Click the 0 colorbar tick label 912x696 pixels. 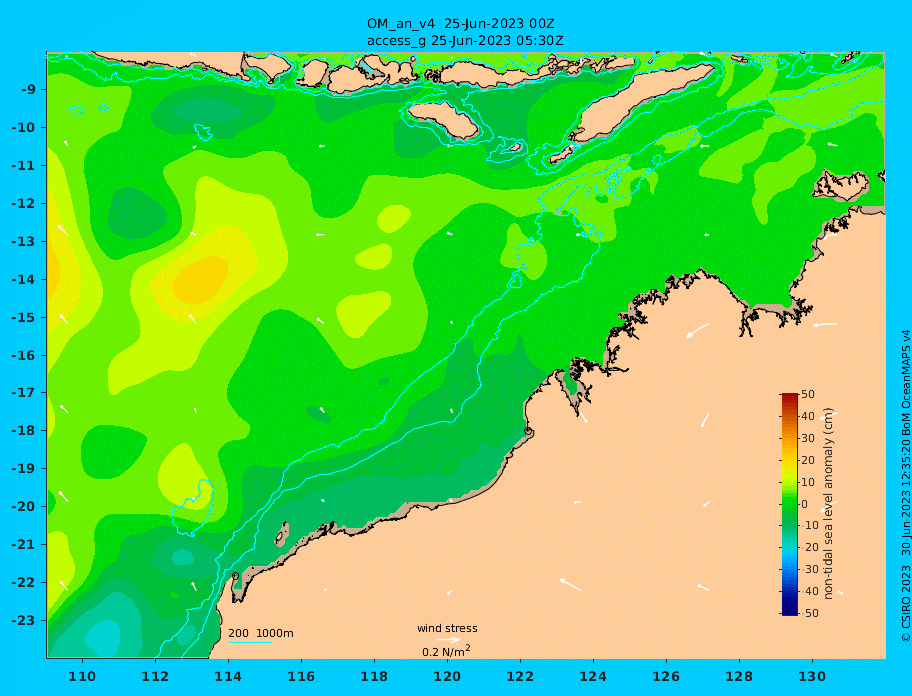805,504
